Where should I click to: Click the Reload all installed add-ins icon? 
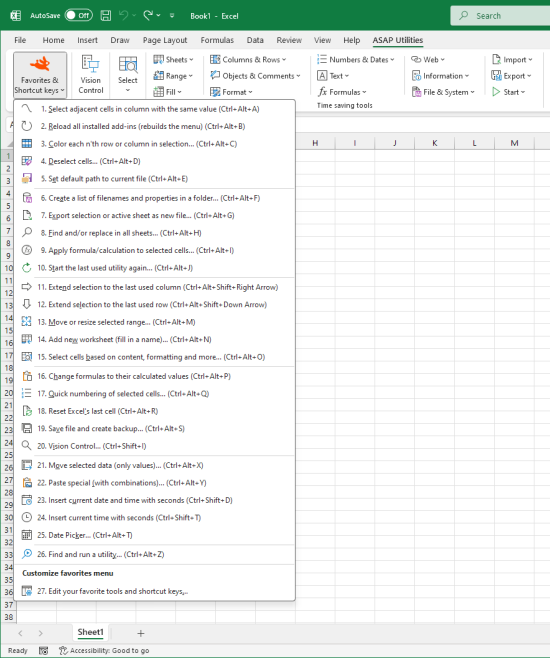click(26, 126)
